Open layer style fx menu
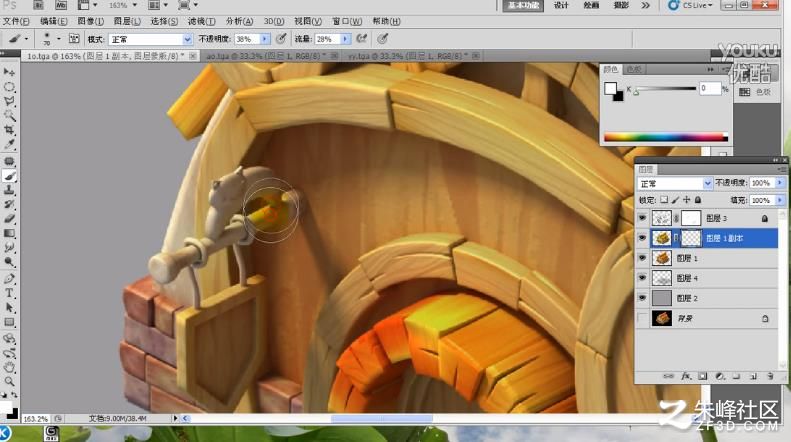The height and width of the screenshot is (442, 791). tap(686, 376)
